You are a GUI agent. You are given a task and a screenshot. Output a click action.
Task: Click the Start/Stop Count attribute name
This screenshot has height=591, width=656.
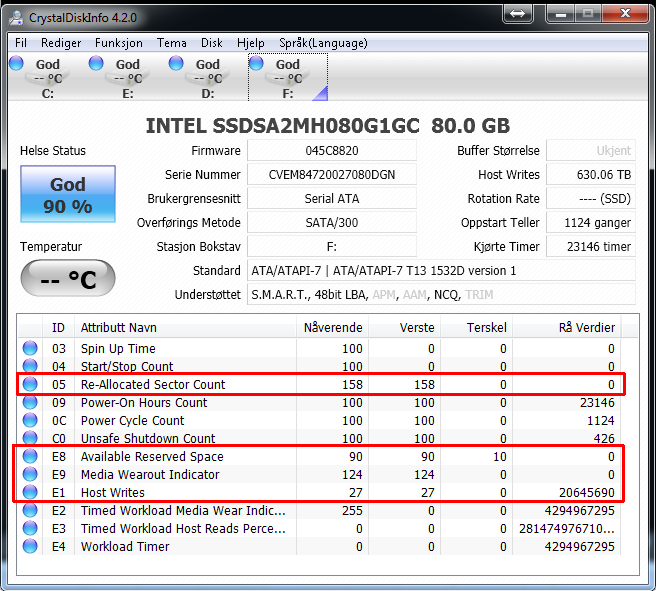coord(127,366)
